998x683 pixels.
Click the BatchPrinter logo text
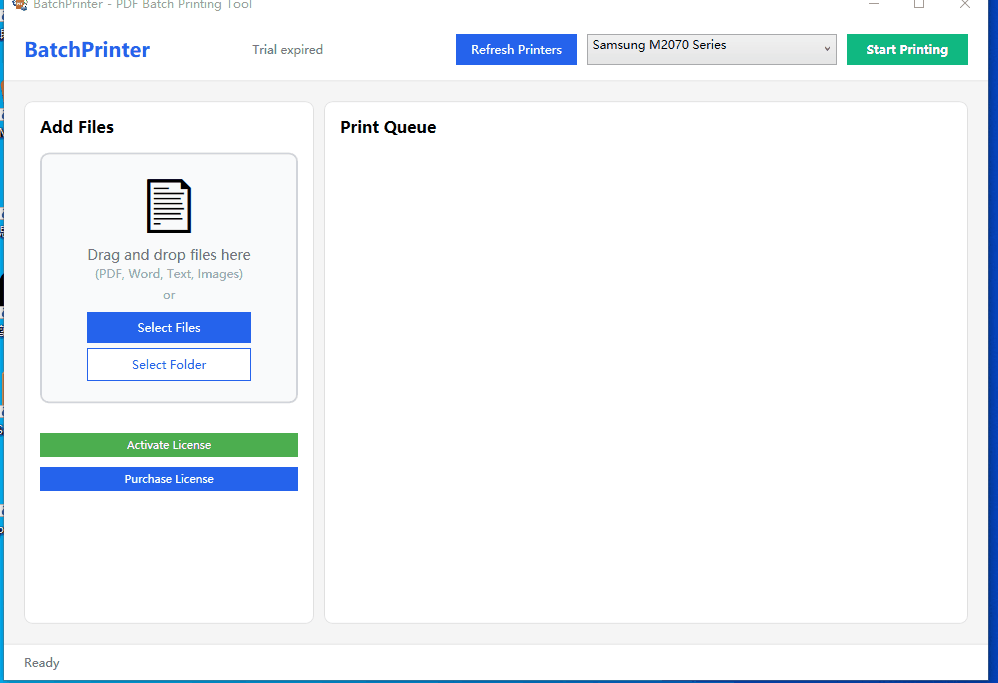coord(86,49)
